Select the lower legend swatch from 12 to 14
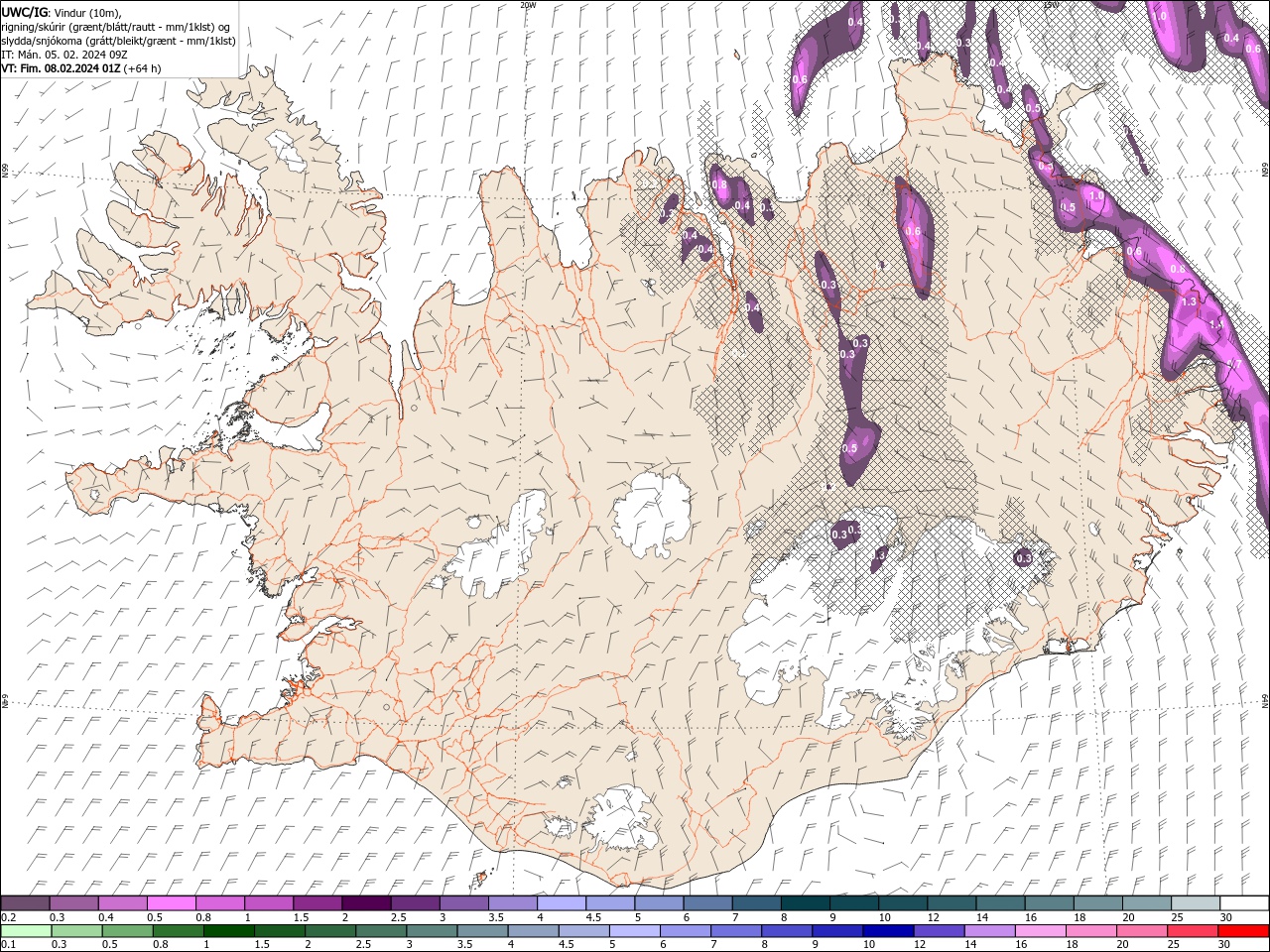1270x952 pixels. 938,931
